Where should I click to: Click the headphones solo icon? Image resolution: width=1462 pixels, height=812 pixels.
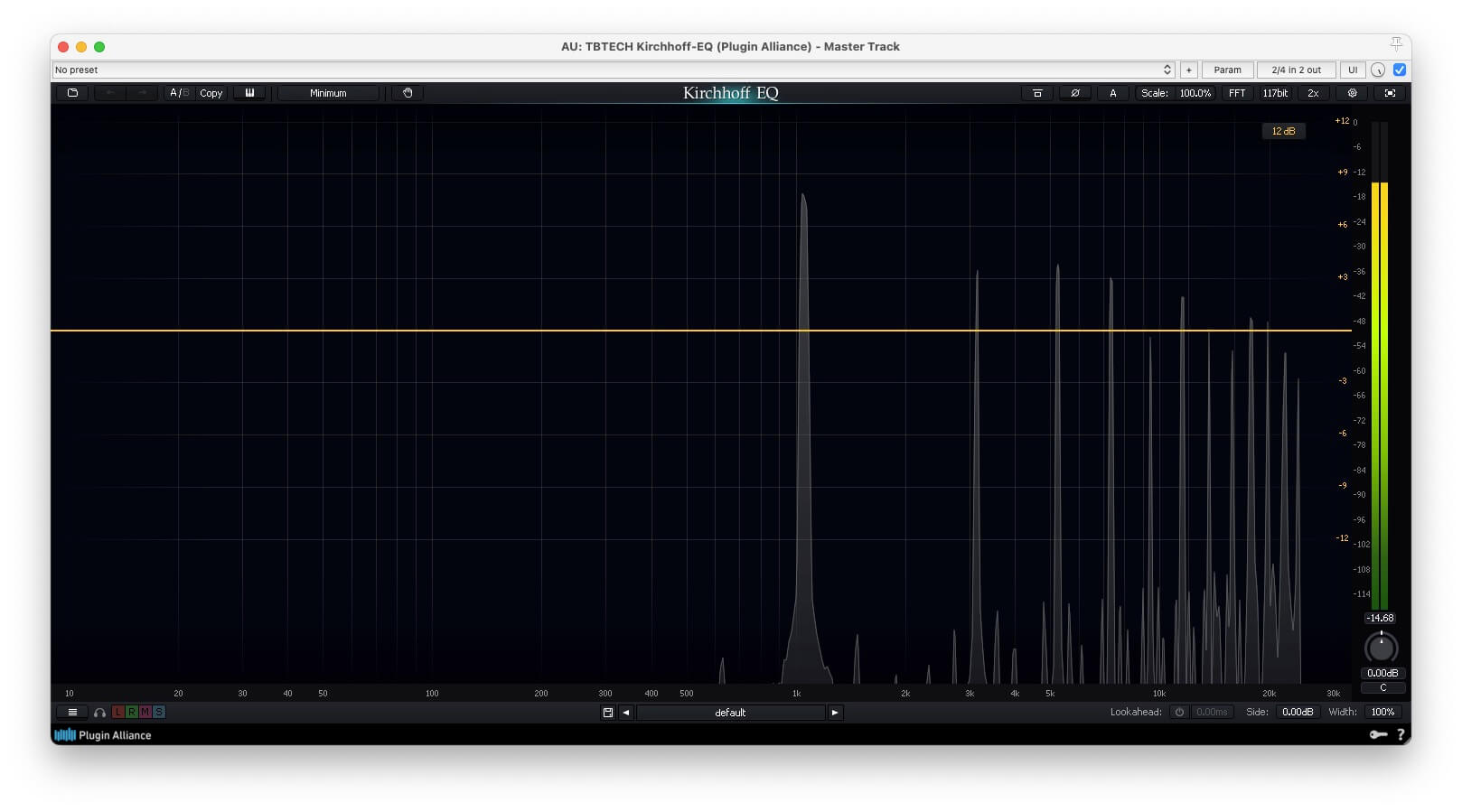point(99,713)
